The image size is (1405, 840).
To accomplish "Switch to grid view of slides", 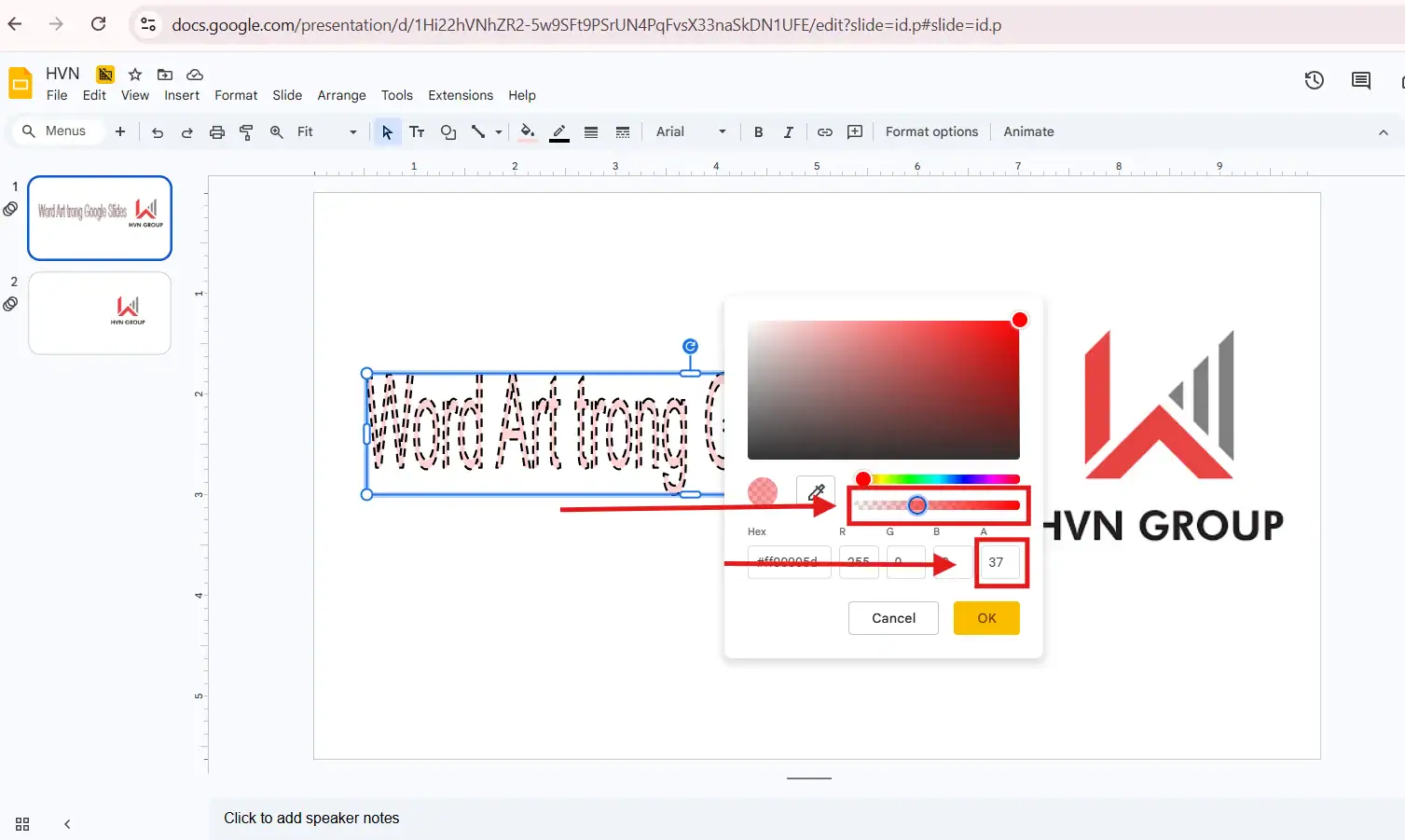I will point(21,823).
